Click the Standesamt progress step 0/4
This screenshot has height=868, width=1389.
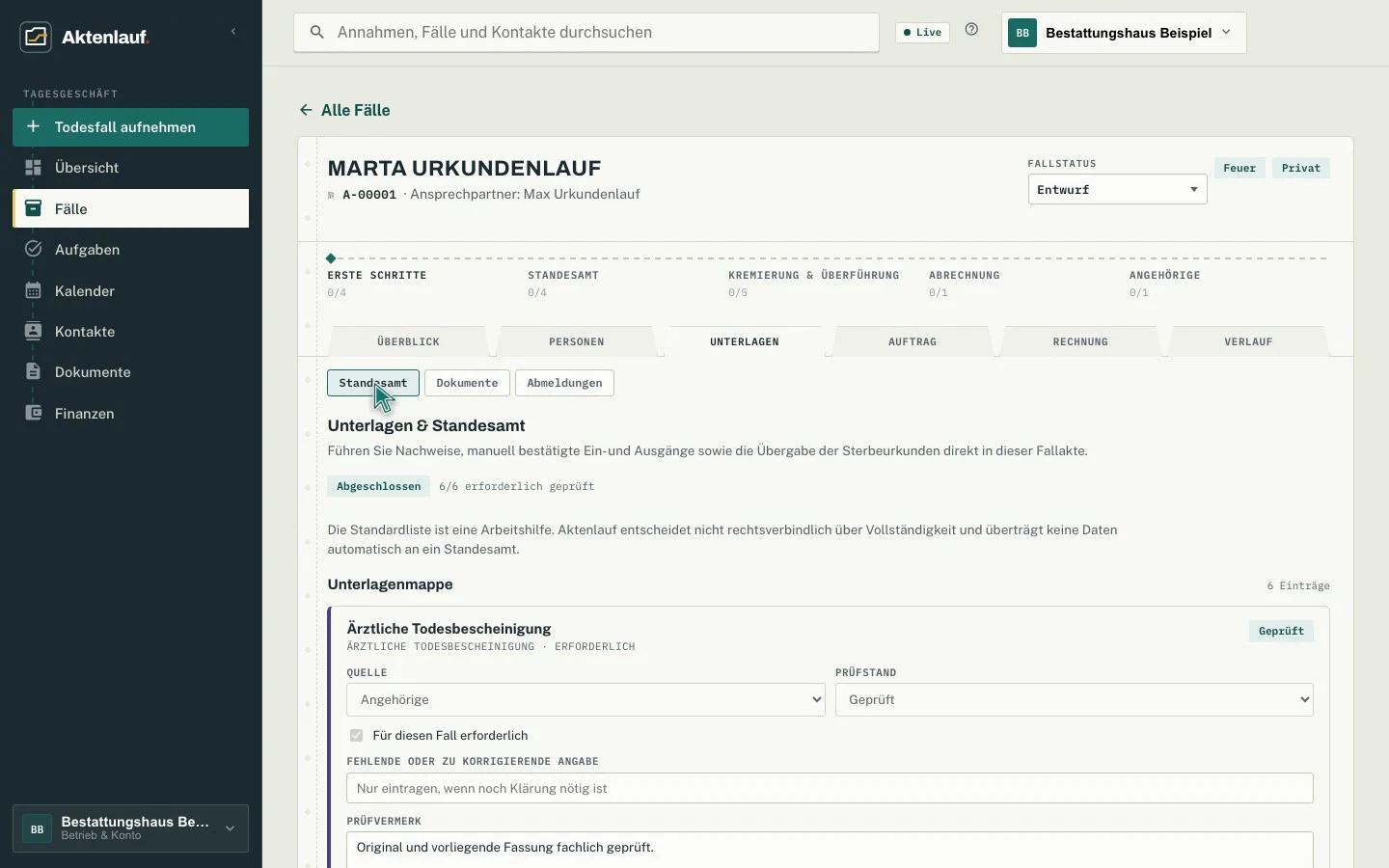[x=563, y=284]
